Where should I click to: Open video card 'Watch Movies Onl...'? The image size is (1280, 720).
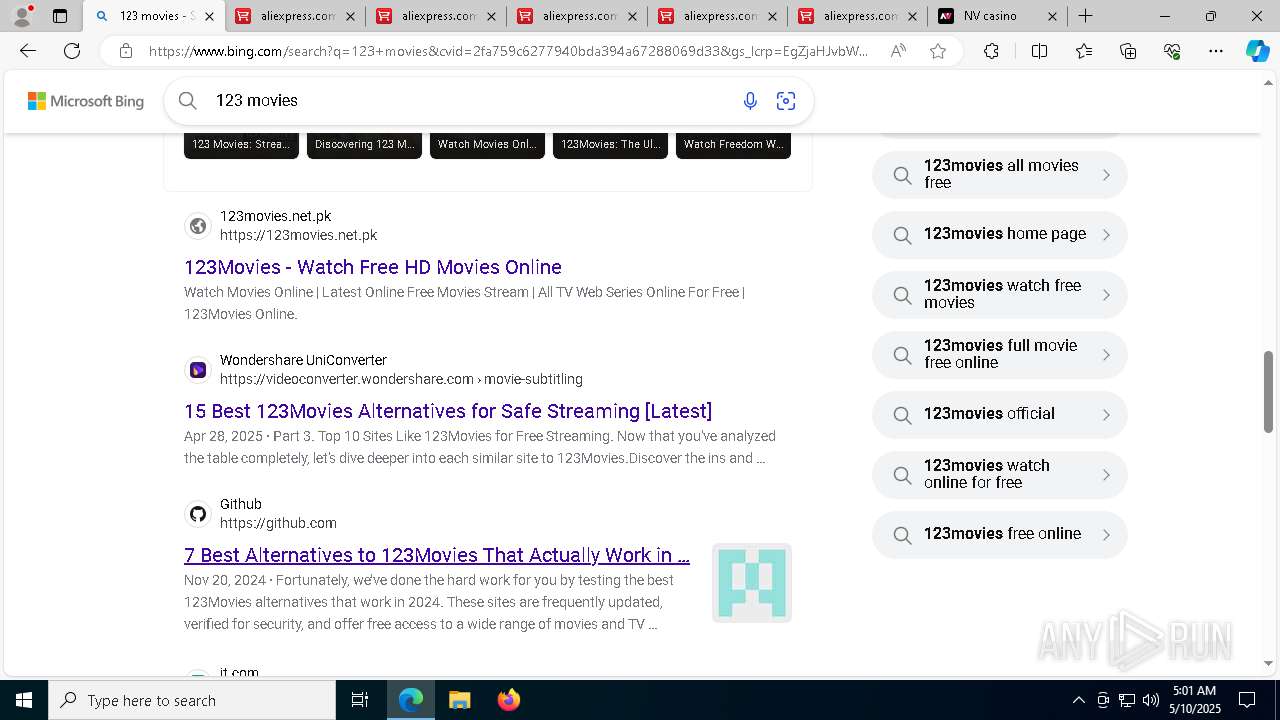coord(487,145)
